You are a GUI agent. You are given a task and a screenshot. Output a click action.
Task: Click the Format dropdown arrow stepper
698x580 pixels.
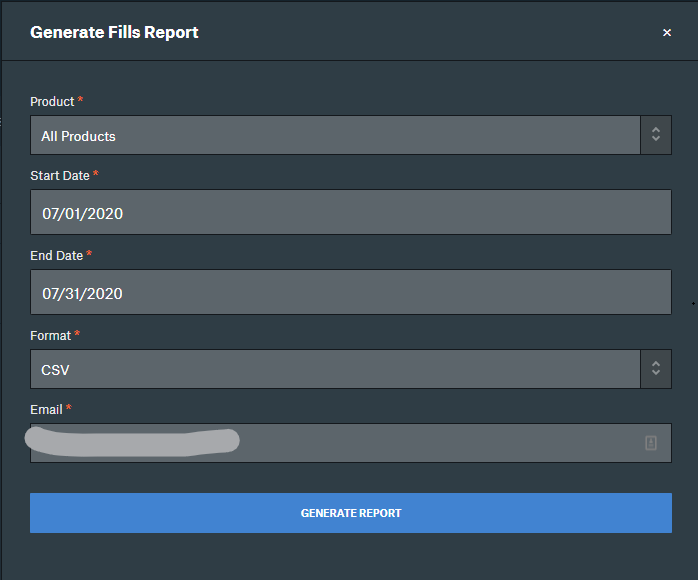point(656,369)
